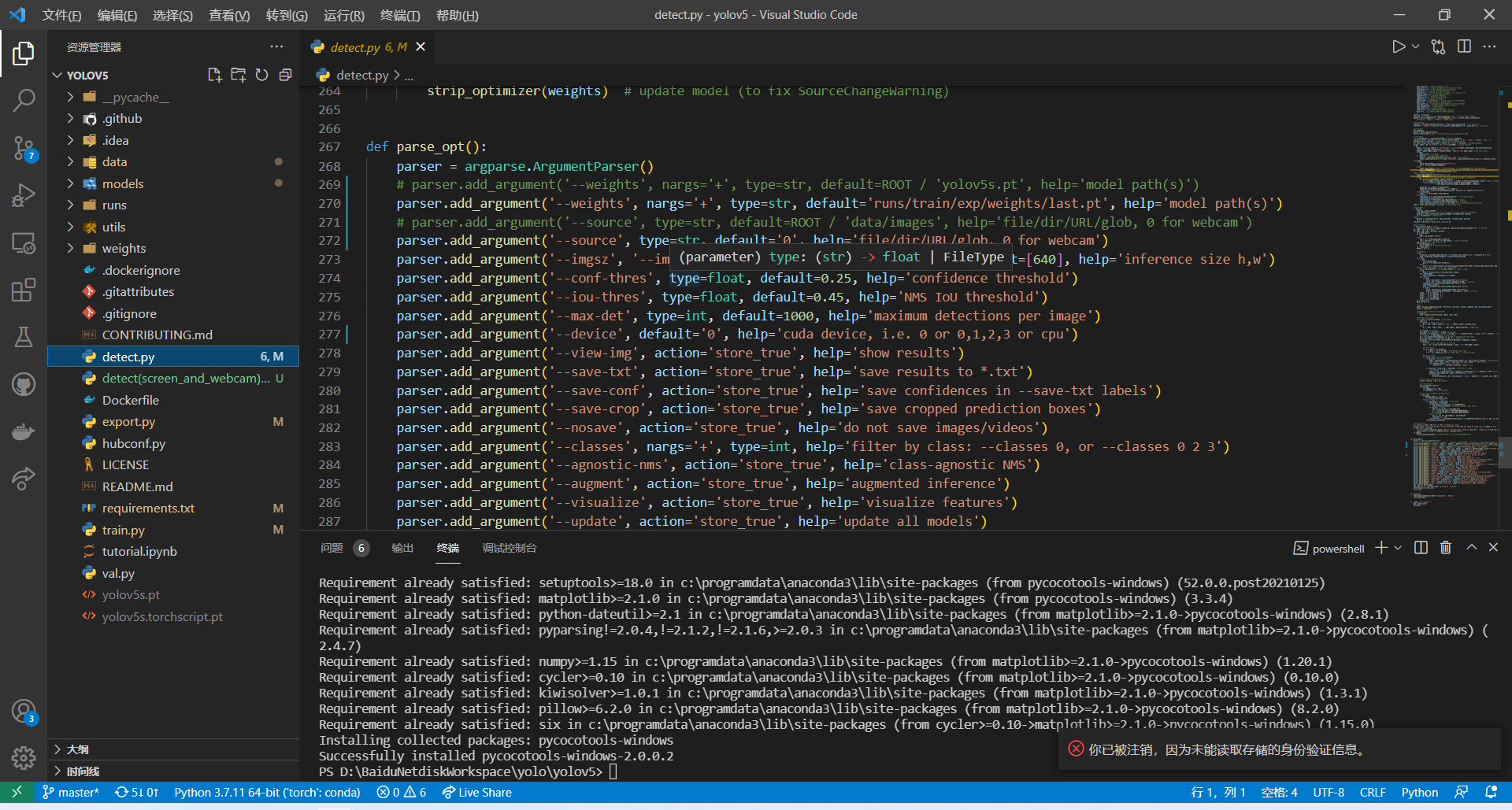
Task: Switch to 调试控制台 debug console tab
Action: [510, 548]
